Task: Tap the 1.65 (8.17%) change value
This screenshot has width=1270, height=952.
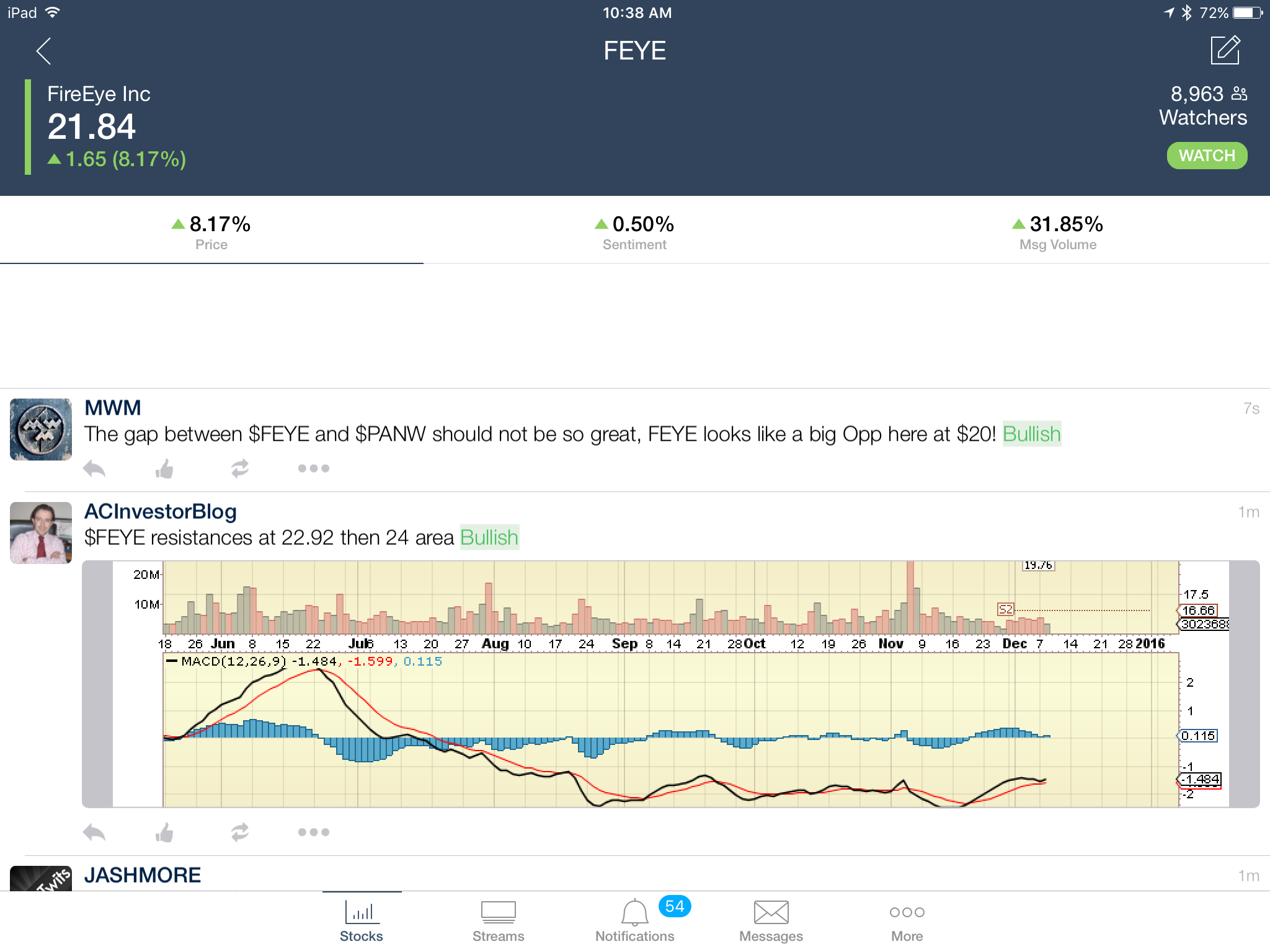Action: [117, 159]
